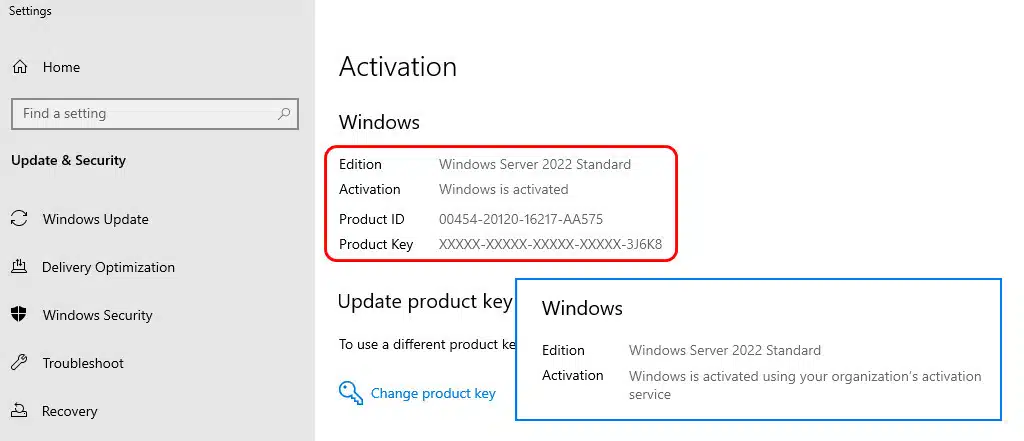
Task: Click the masked Product Key value
Action: [550, 245]
